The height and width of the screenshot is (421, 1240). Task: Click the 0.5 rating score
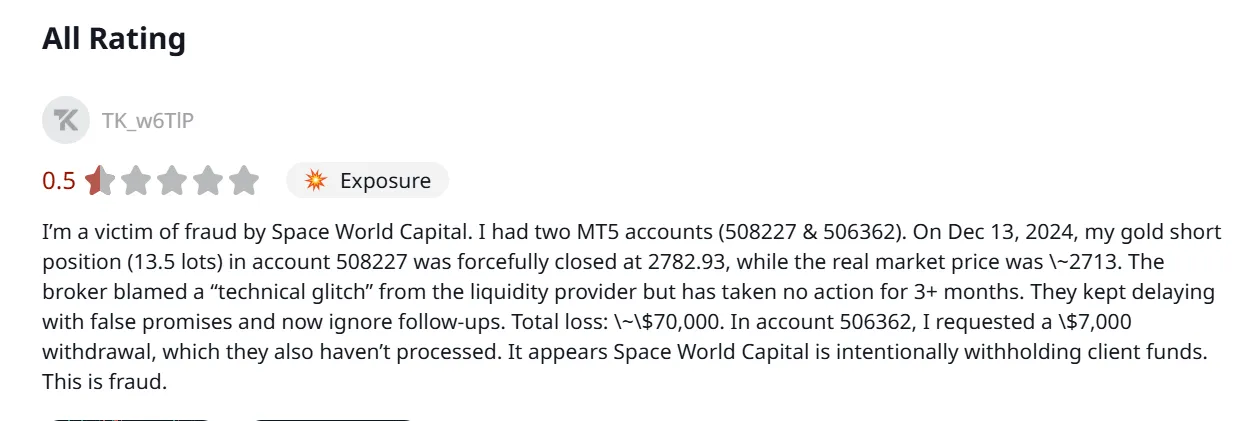coord(59,181)
